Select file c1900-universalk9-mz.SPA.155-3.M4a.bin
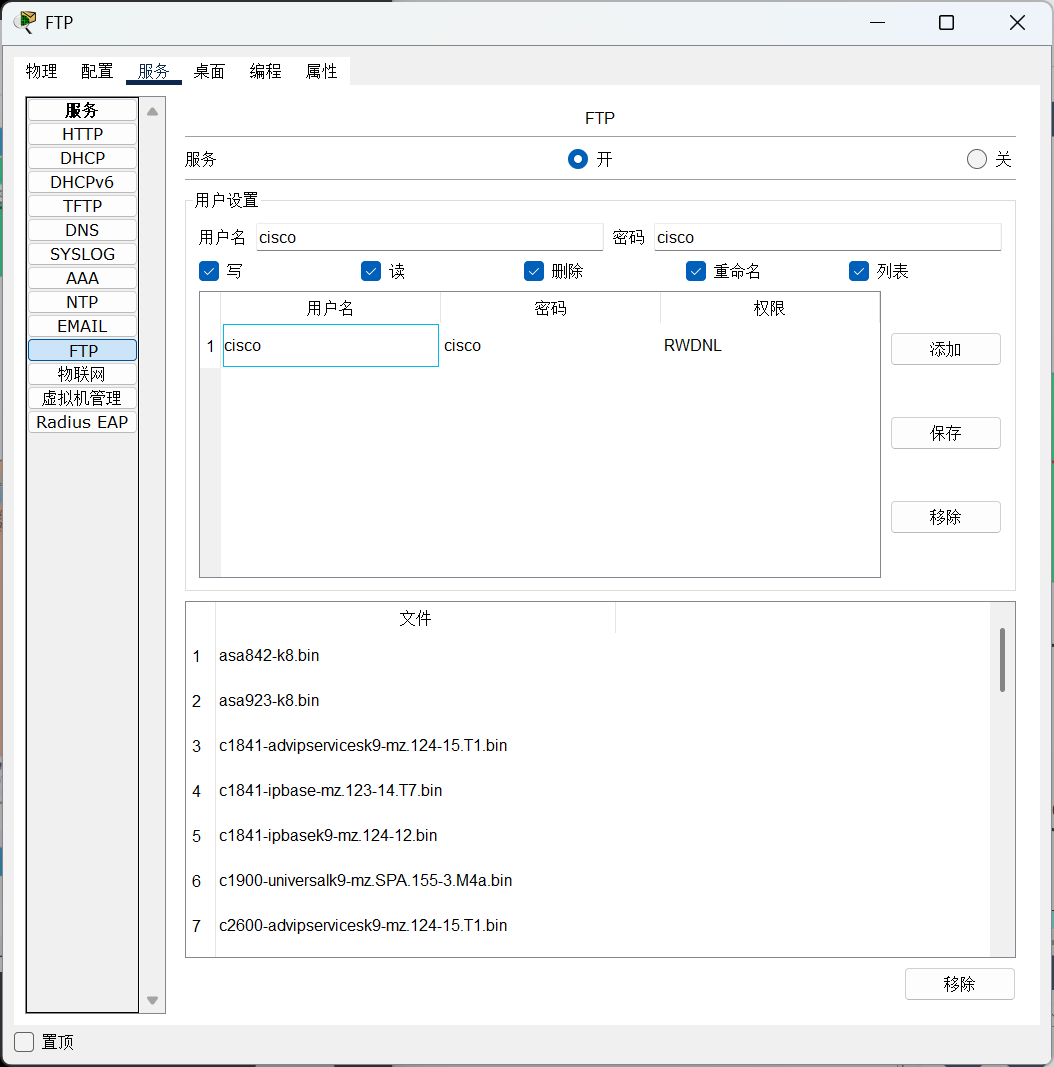Screen dimensions: 1054x1067 (x=365, y=880)
